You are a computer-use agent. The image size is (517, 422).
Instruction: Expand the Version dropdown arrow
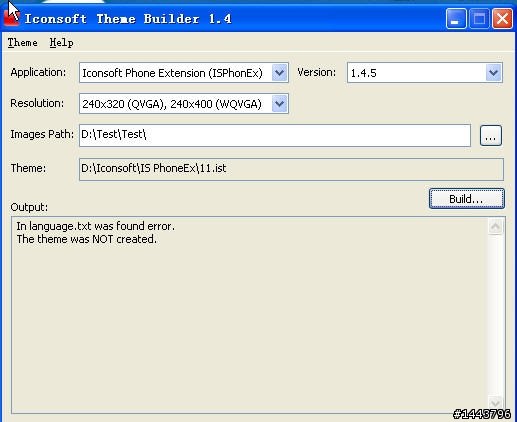click(x=493, y=72)
